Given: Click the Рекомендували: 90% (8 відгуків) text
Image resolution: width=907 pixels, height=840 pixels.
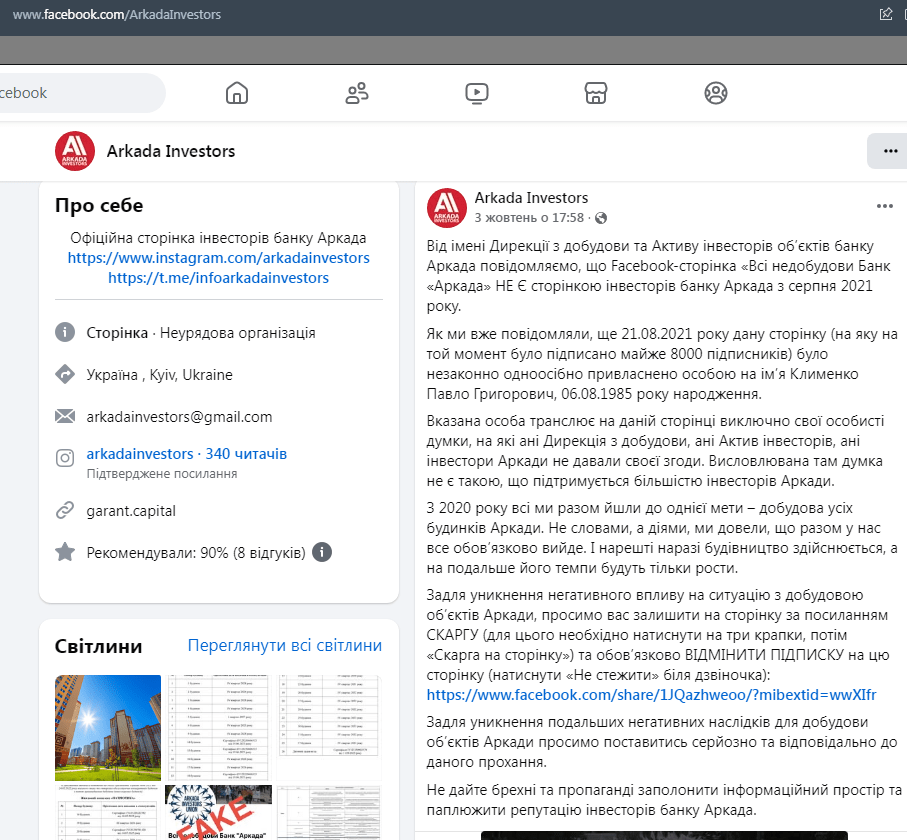Looking at the screenshot, I should [196, 552].
